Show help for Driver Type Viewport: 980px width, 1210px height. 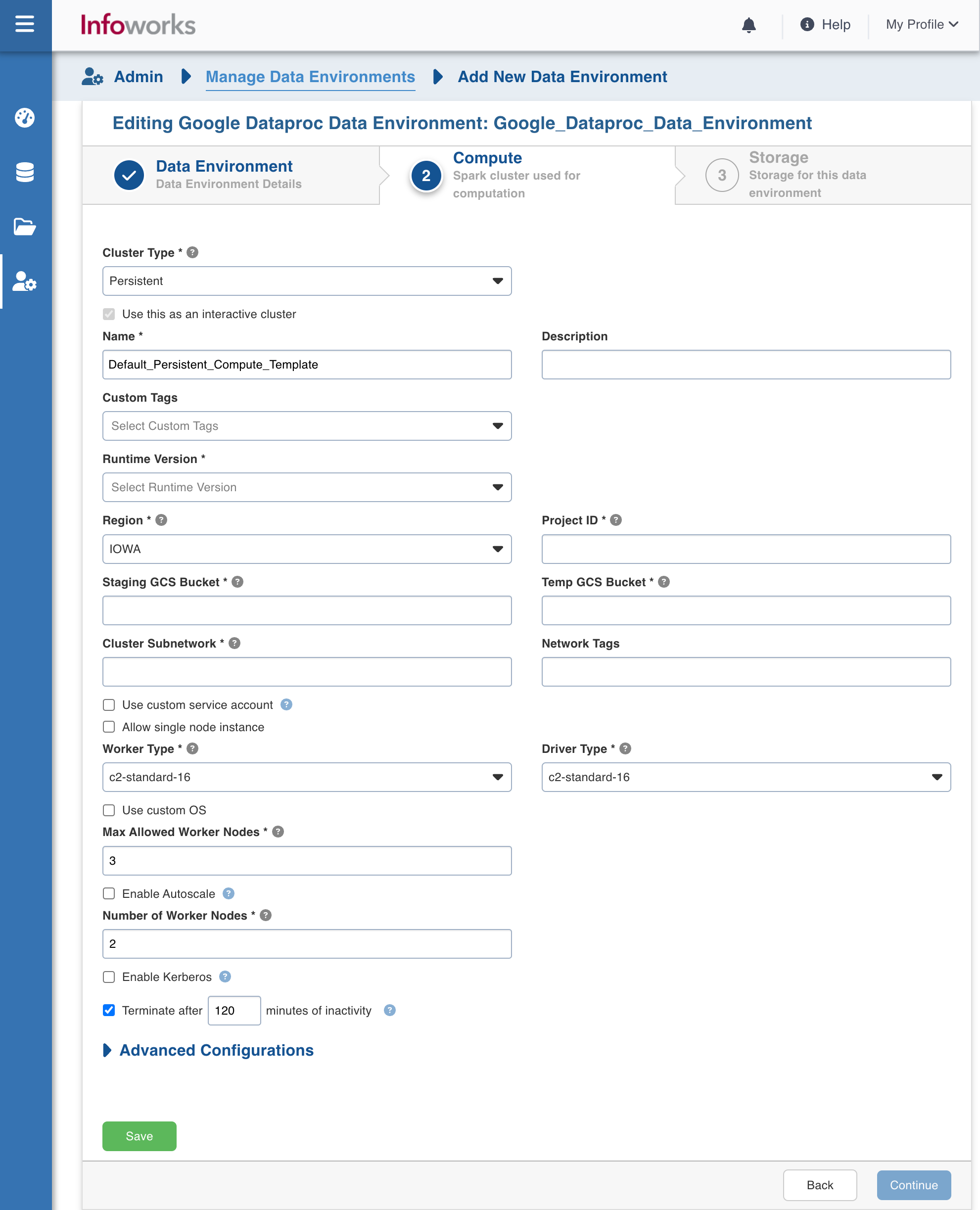coord(625,748)
